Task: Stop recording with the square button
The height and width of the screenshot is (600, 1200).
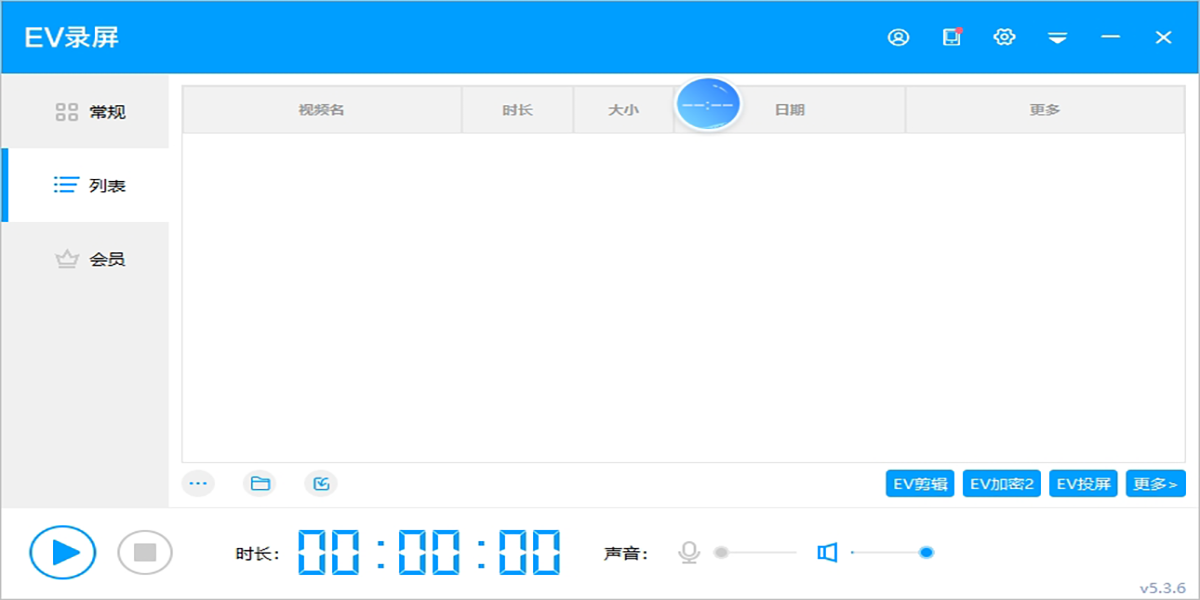Action: point(145,552)
